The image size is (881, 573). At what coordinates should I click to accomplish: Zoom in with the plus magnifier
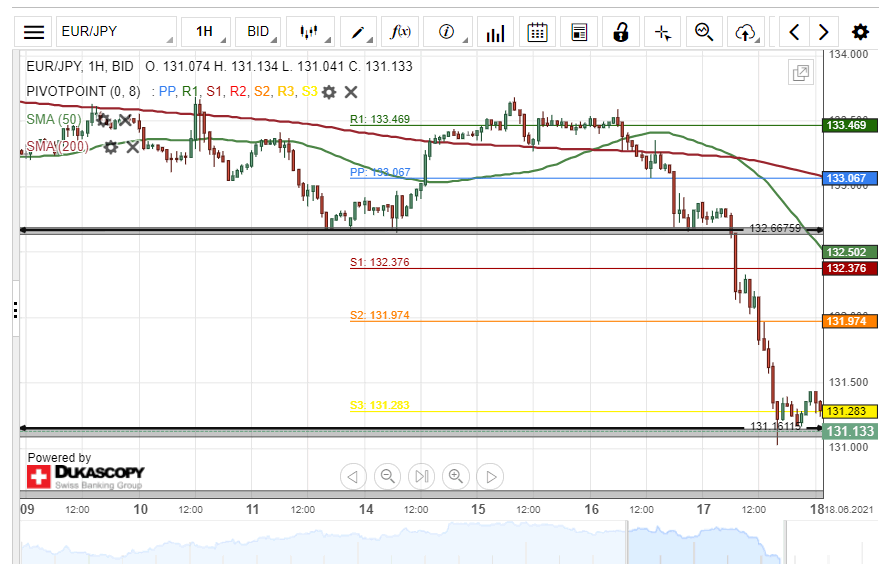pos(456,477)
